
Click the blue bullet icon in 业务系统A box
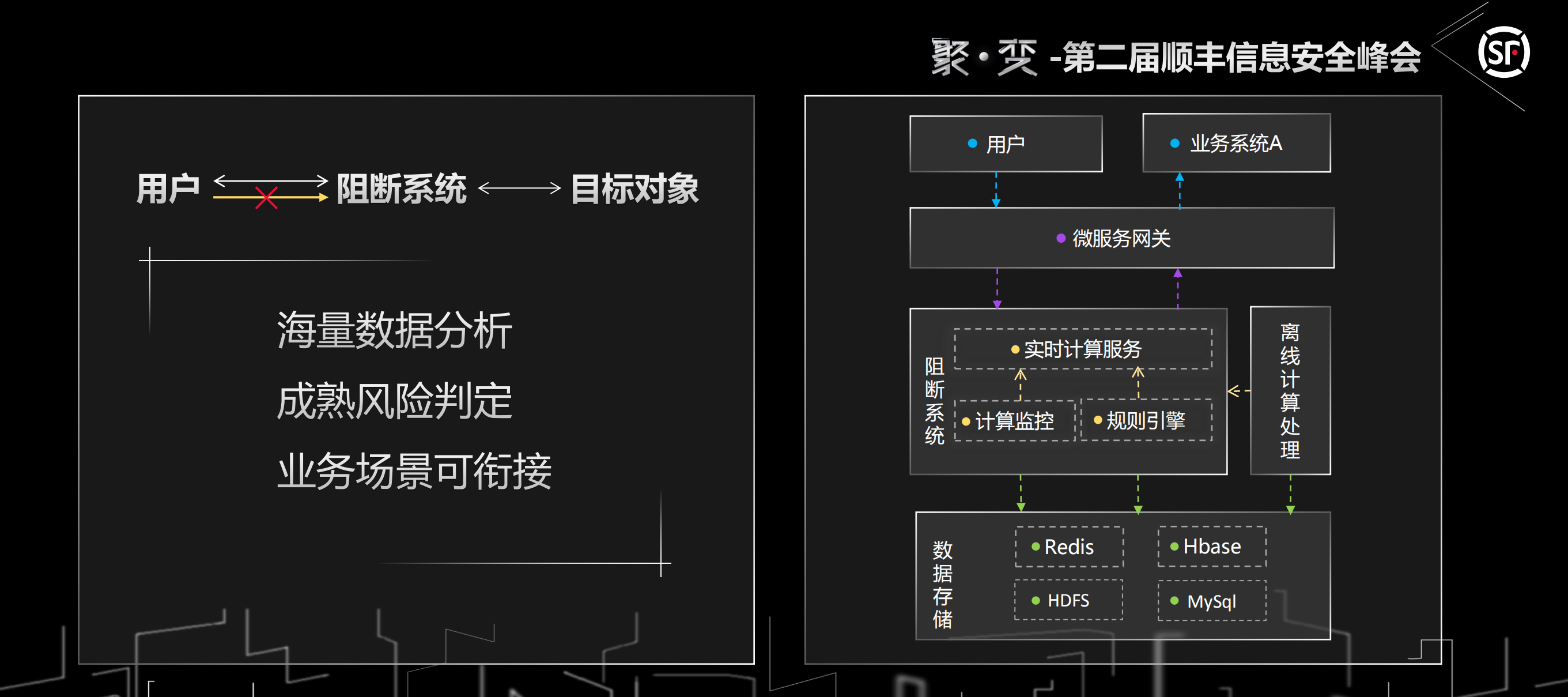pos(1175,144)
